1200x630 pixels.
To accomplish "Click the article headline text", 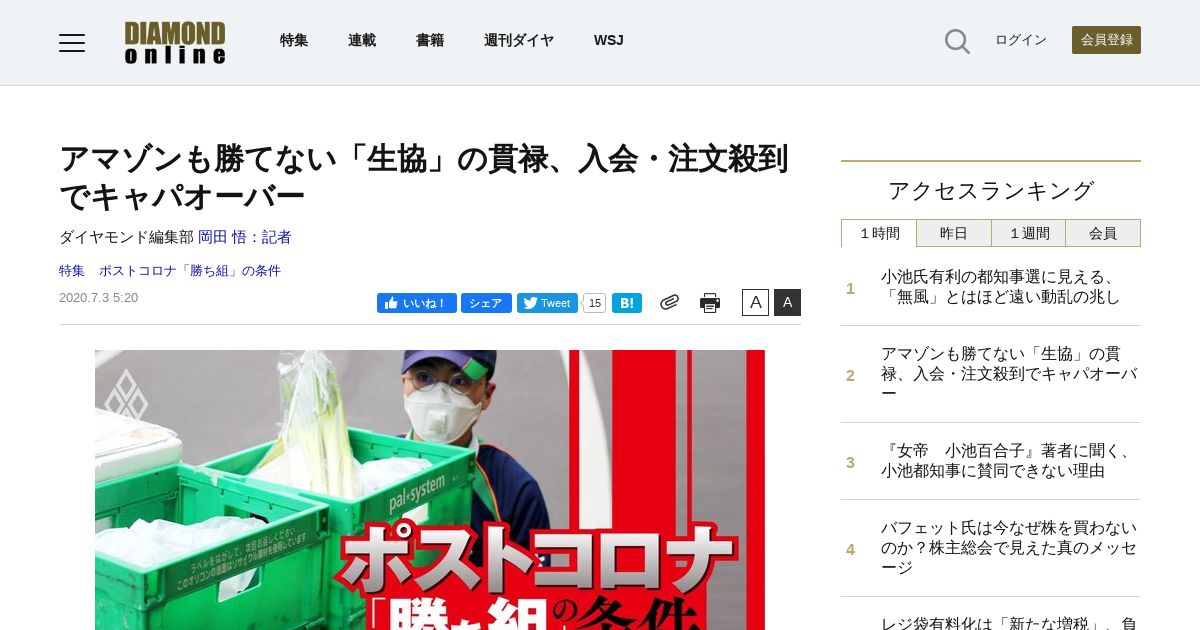I will point(424,177).
